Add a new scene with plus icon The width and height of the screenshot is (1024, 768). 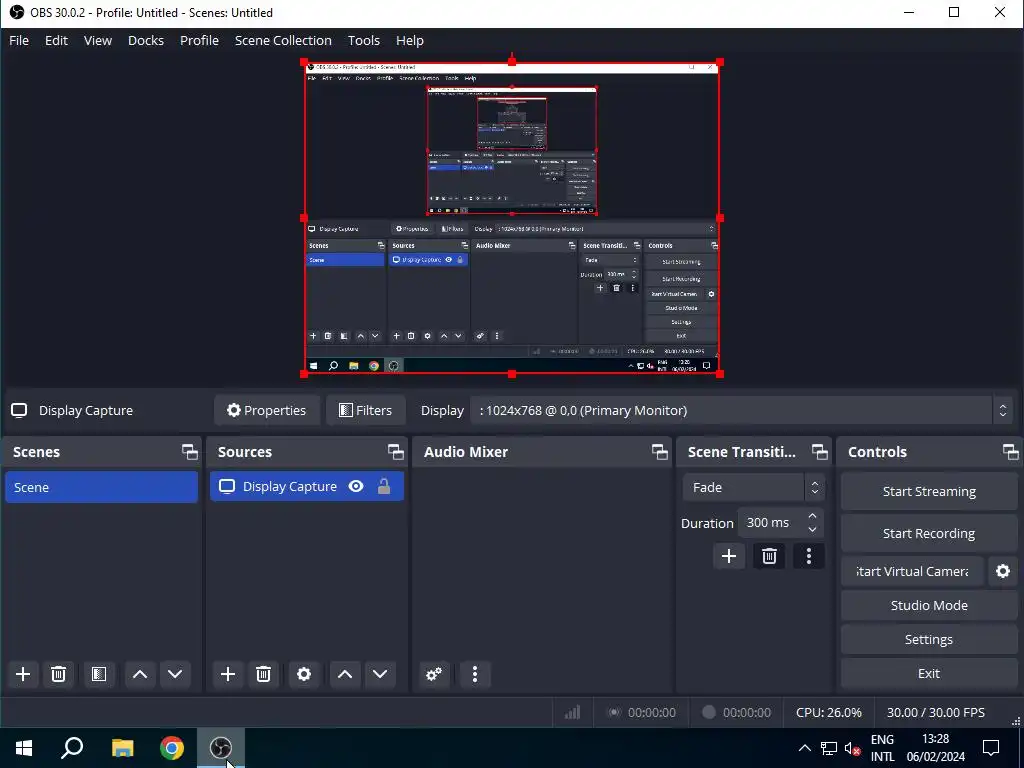pyautogui.click(x=23, y=674)
